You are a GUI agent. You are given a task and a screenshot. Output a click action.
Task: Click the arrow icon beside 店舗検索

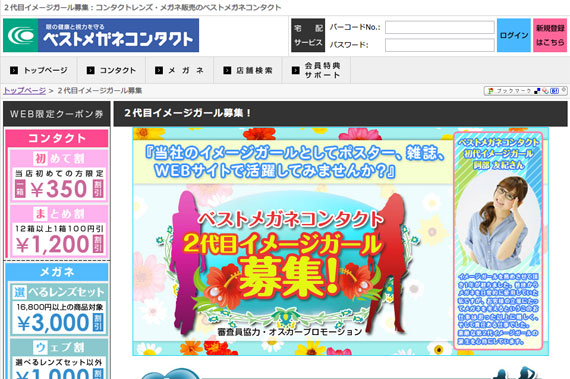227,70
